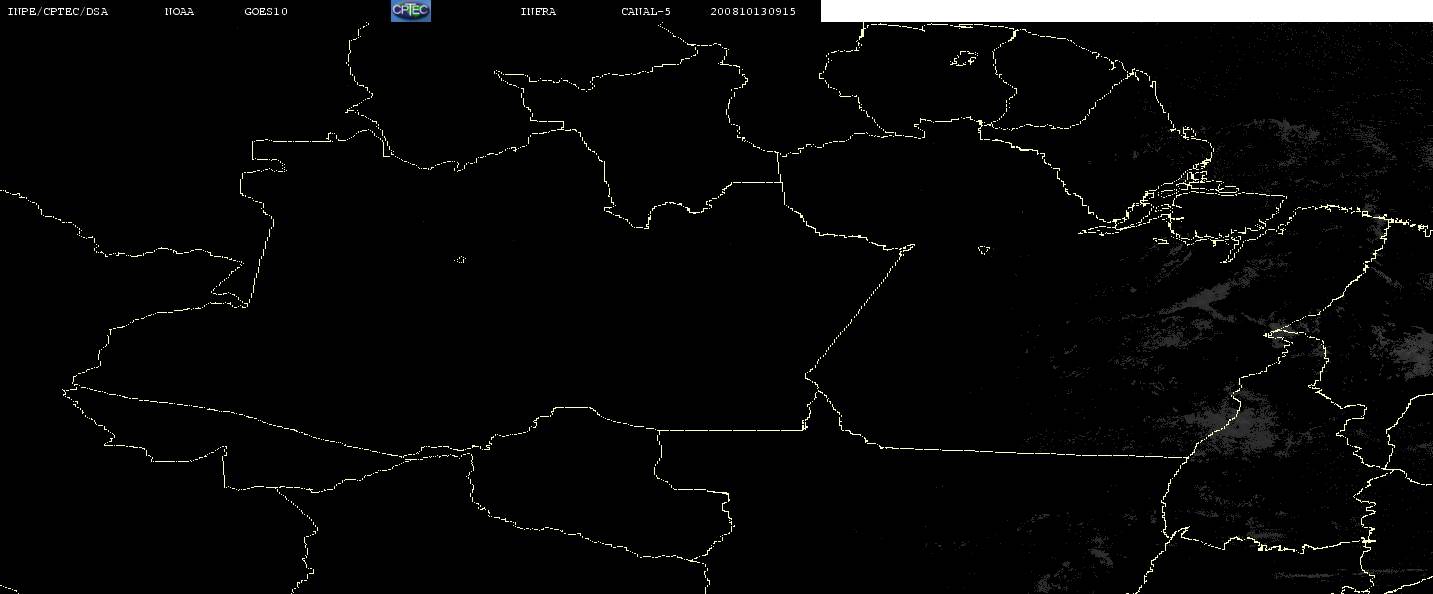Click the GOES10 satellite label
This screenshot has height=594, width=1433.
tap(266, 12)
